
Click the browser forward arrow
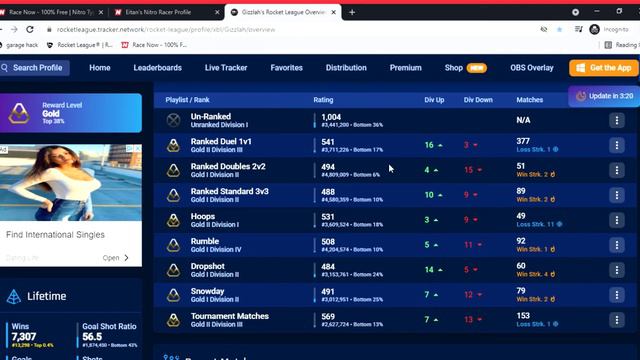tap(14, 29)
